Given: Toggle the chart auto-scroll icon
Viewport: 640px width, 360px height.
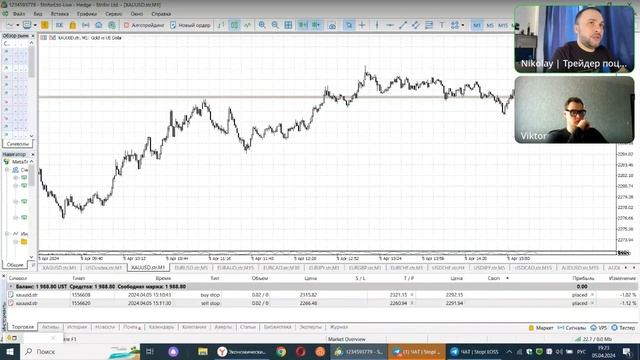Looking at the screenshot, I should pos(303,25).
